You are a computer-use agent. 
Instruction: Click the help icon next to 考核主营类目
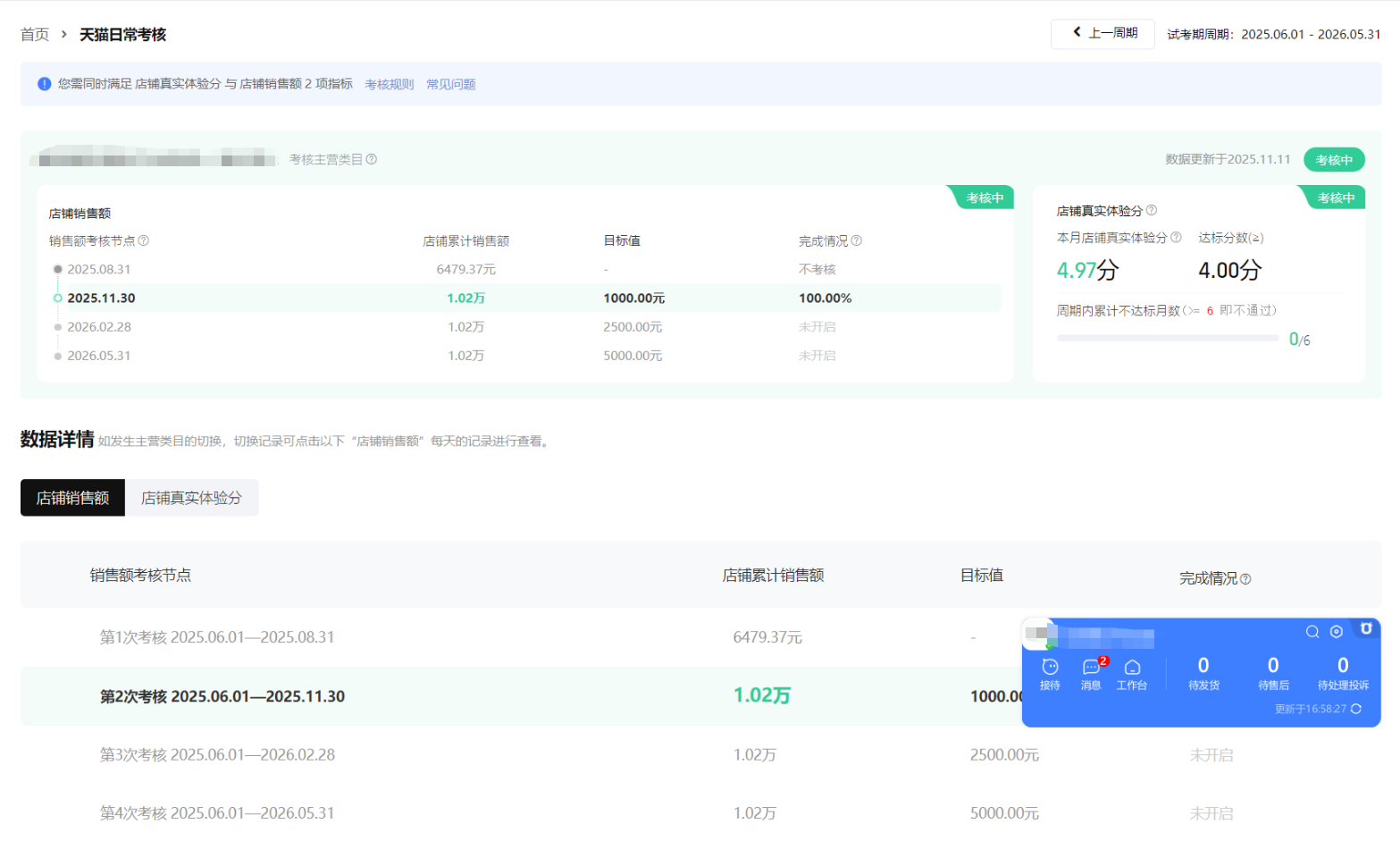click(x=372, y=159)
